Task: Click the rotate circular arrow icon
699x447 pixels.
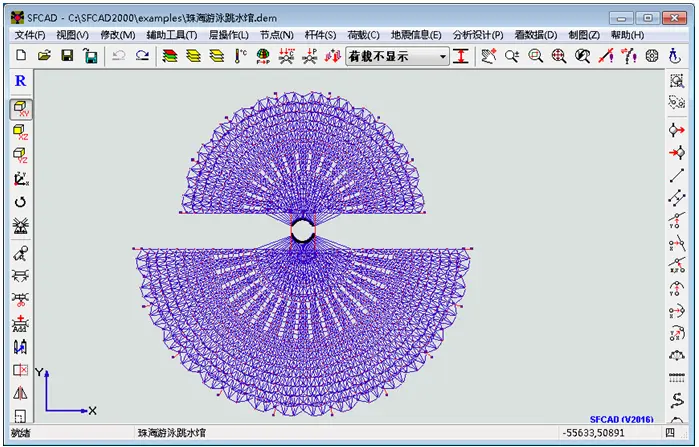Action: 21,202
